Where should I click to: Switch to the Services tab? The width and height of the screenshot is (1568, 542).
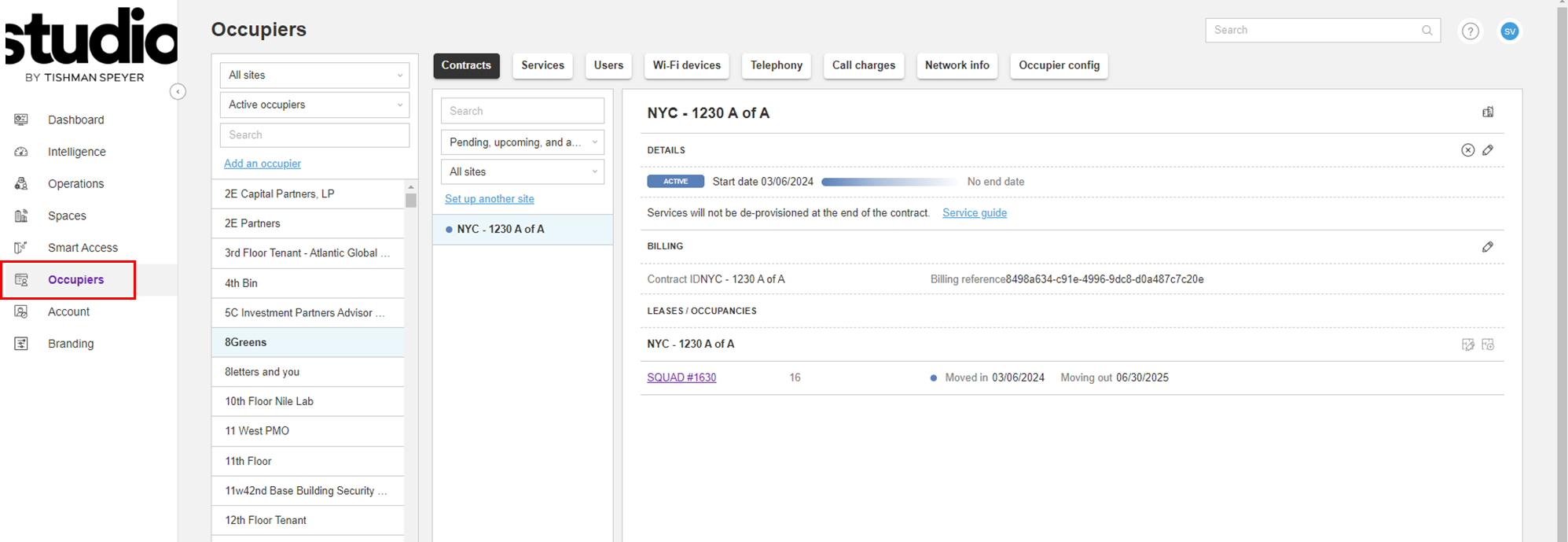(542, 65)
